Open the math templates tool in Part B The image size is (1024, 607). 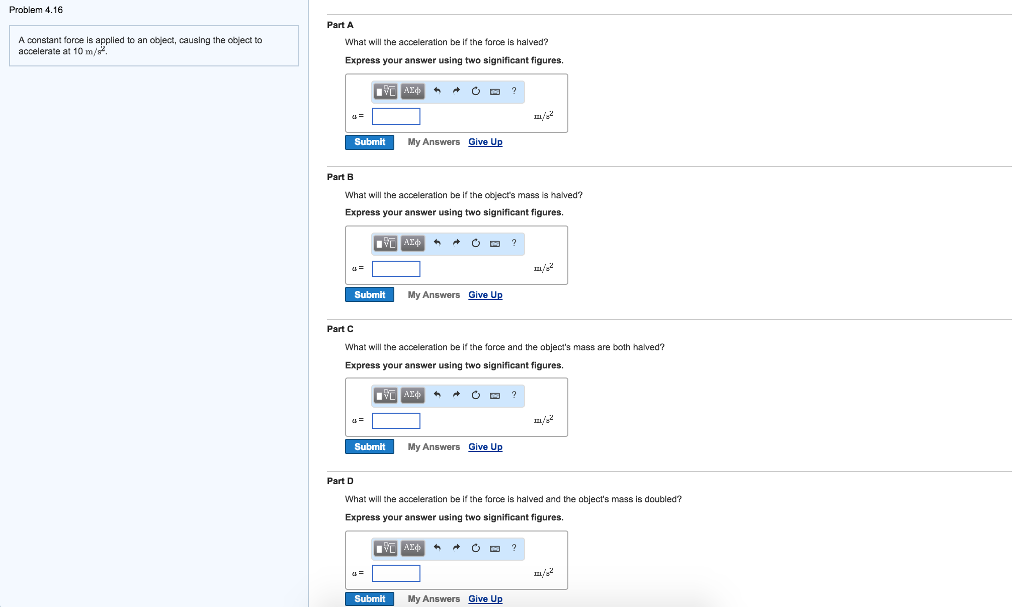tap(385, 244)
